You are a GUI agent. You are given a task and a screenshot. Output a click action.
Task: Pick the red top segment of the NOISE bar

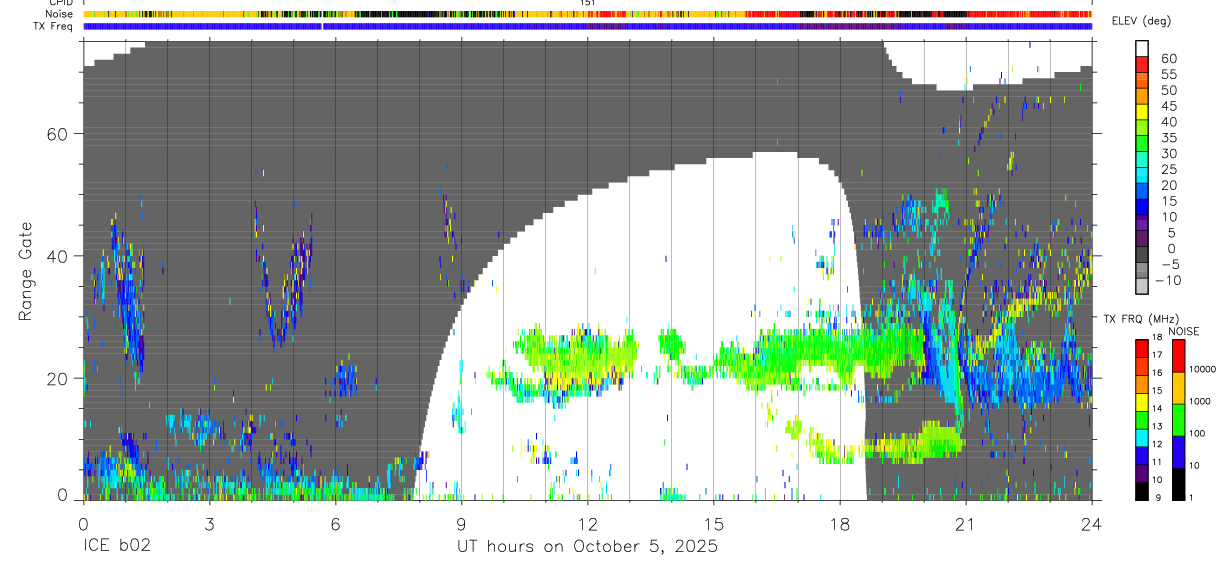pyautogui.click(x=1177, y=356)
